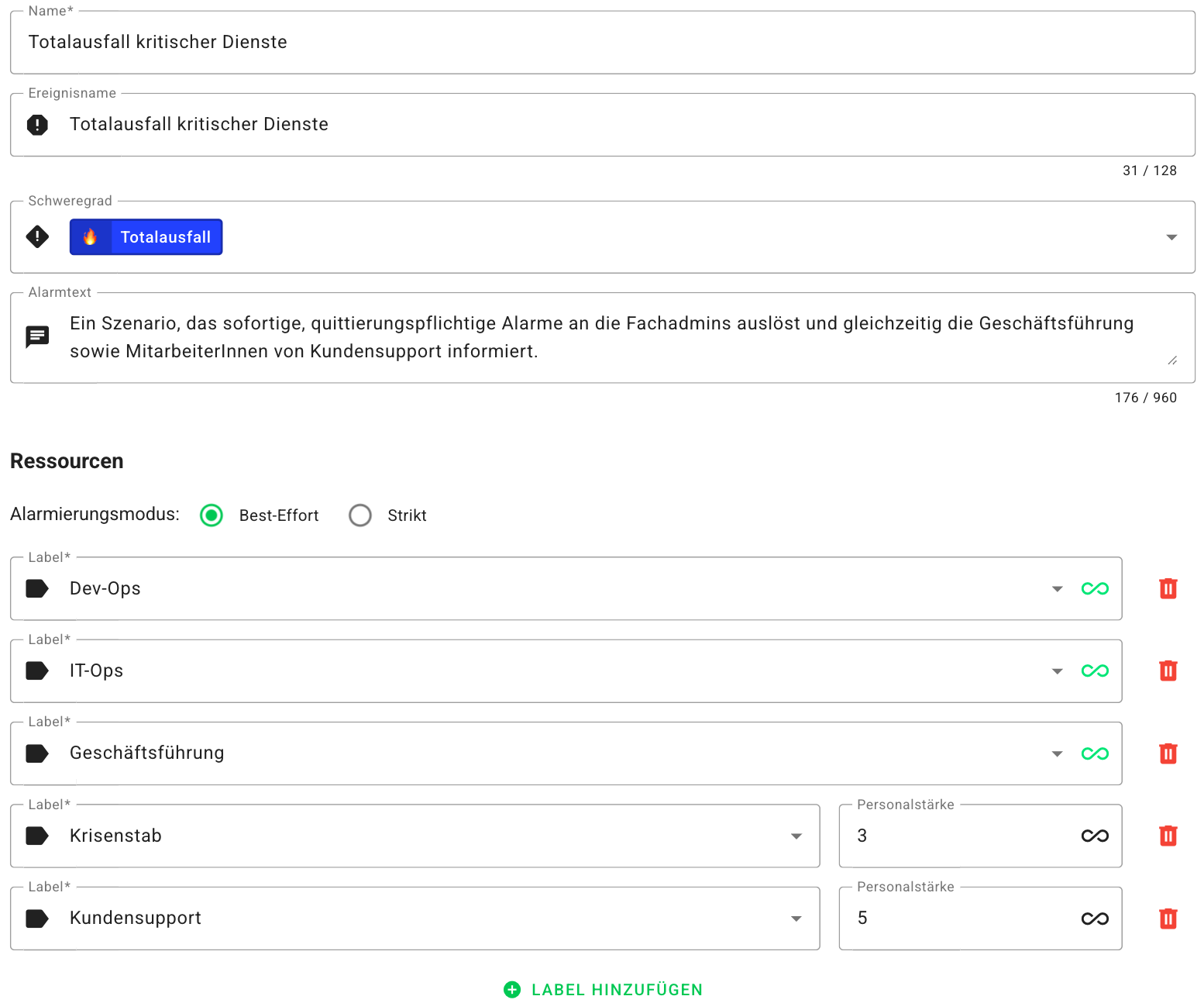Open the Krisenstab label dropdown
The width and height of the screenshot is (1204, 1003).
coord(796,836)
